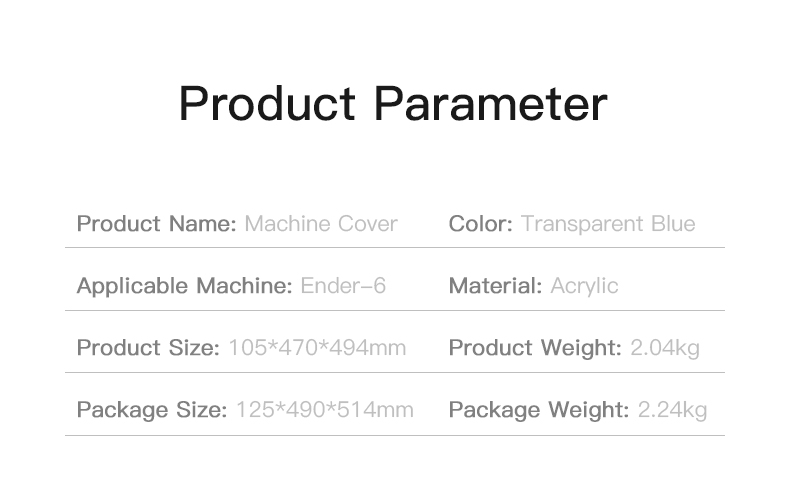Click divider line under Product Name row
The image size is (790, 484).
(395, 248)
